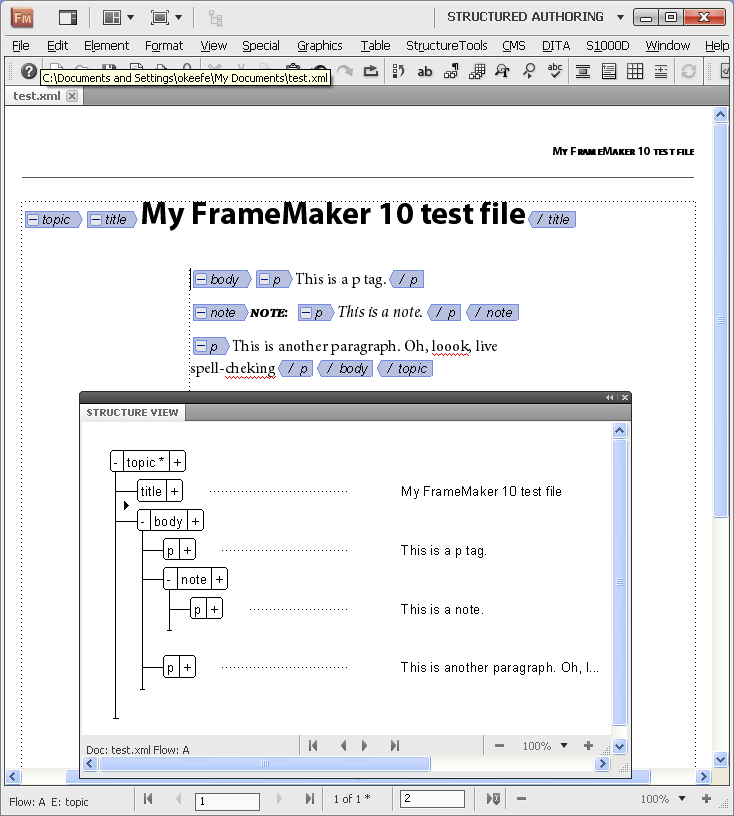Click the grayed-out circular-arrows toolbar icon
The width and height of the screenshot is (734, 816).
pos(688,71)
